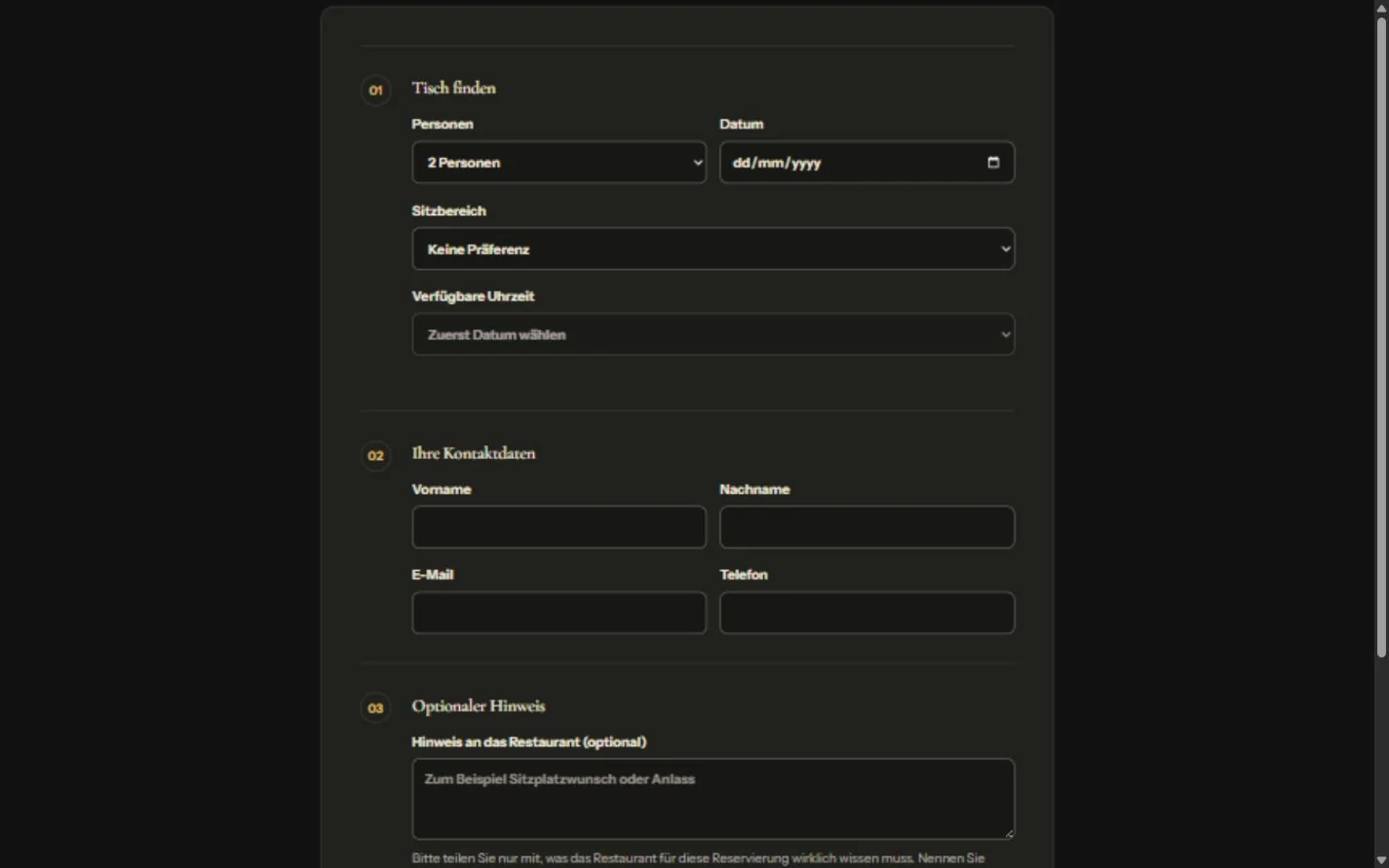Click the 'Vorname' label
1389x868 pixels.
click(442, 489)
